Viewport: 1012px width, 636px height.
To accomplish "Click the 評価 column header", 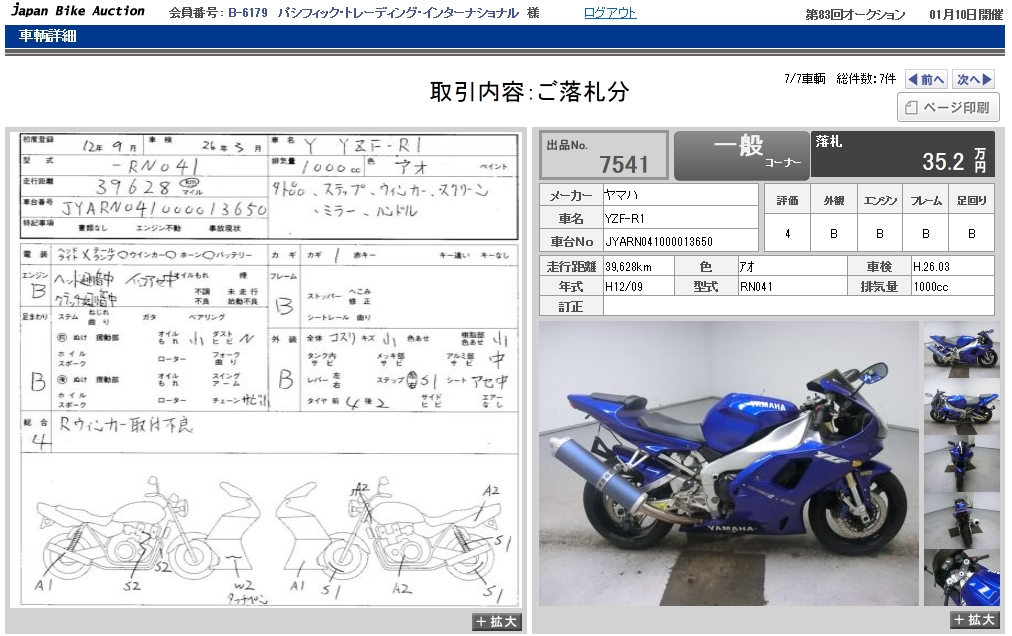I will [787, 201].
